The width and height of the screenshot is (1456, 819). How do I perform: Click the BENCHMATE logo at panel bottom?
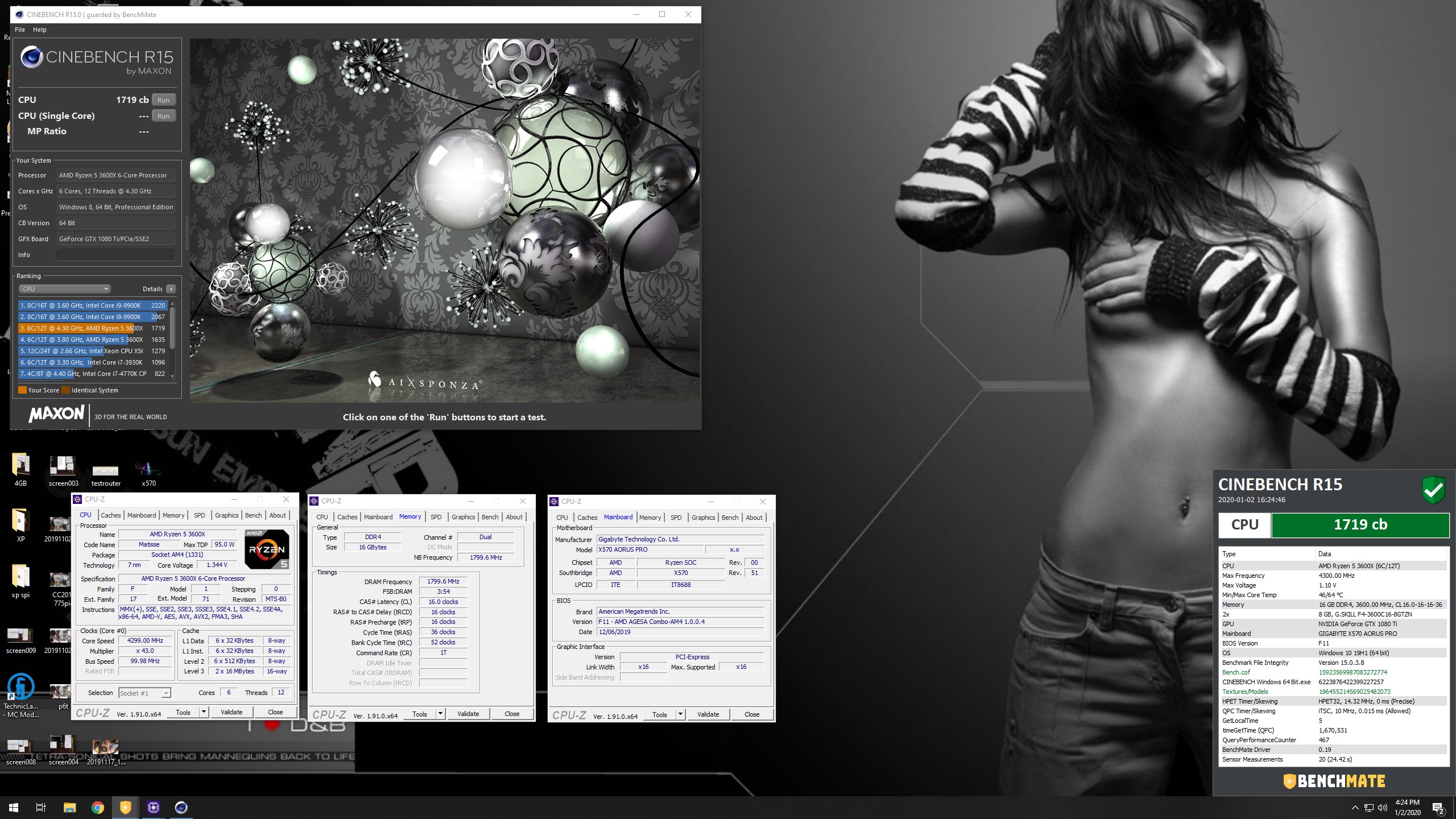tap(1334, 781)
